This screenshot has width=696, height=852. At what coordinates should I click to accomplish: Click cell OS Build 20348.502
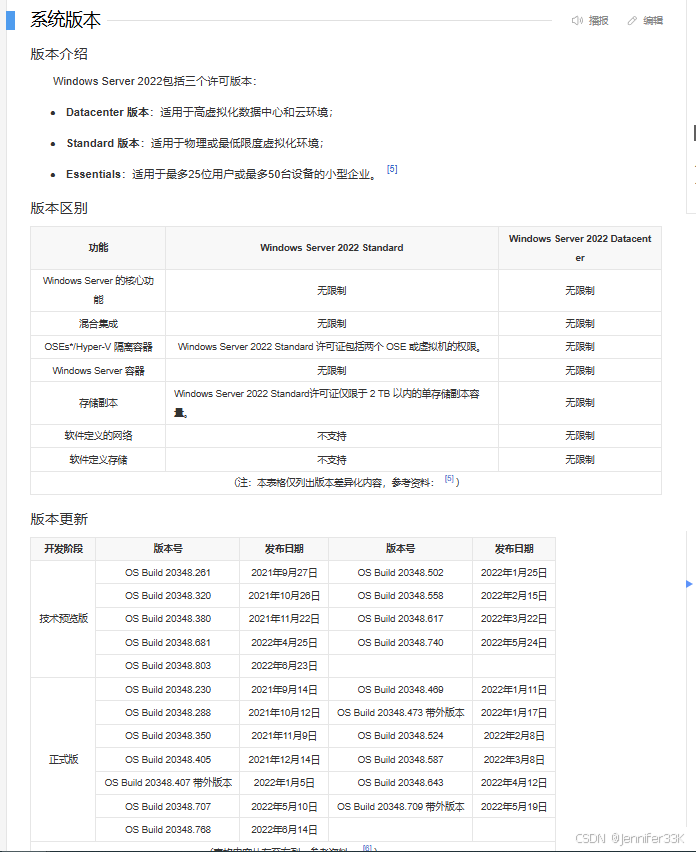[400, 573]
